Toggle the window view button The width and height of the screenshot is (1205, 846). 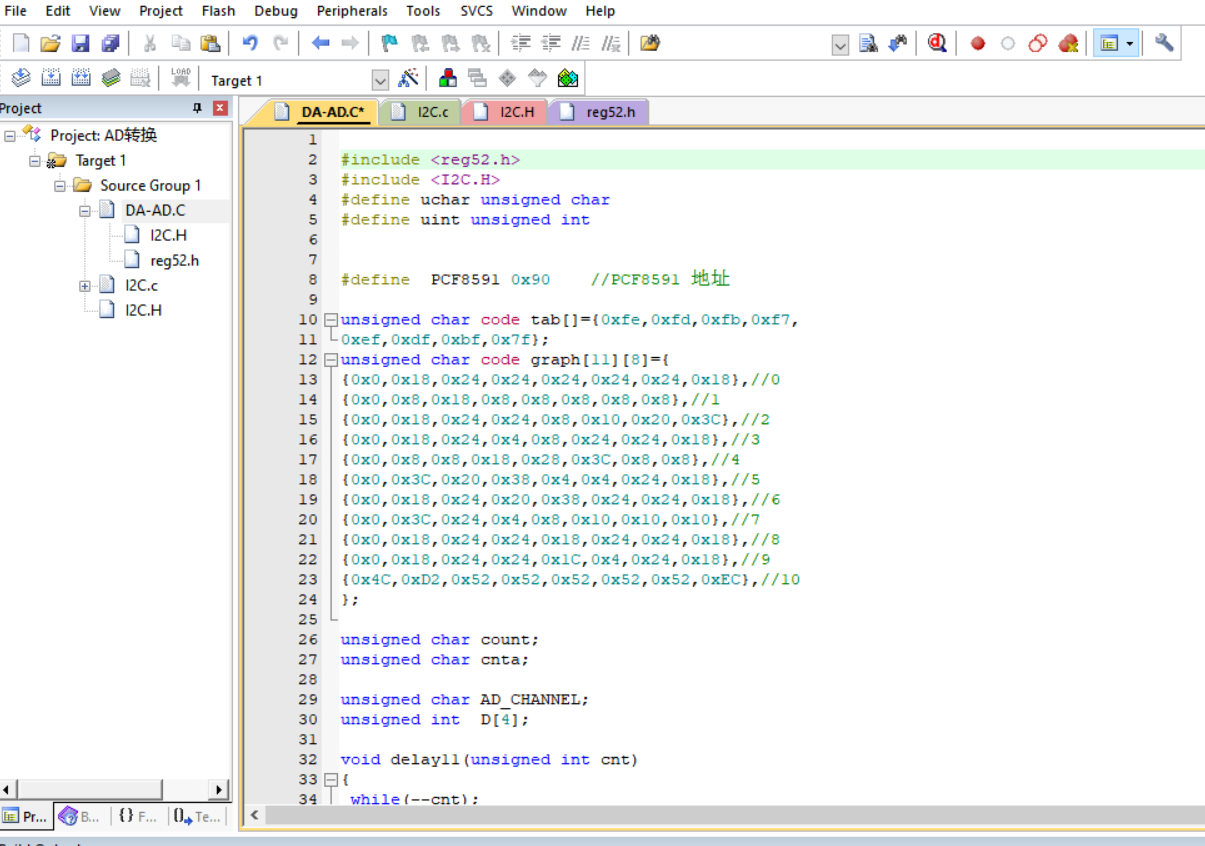[x=1108, y=43]
